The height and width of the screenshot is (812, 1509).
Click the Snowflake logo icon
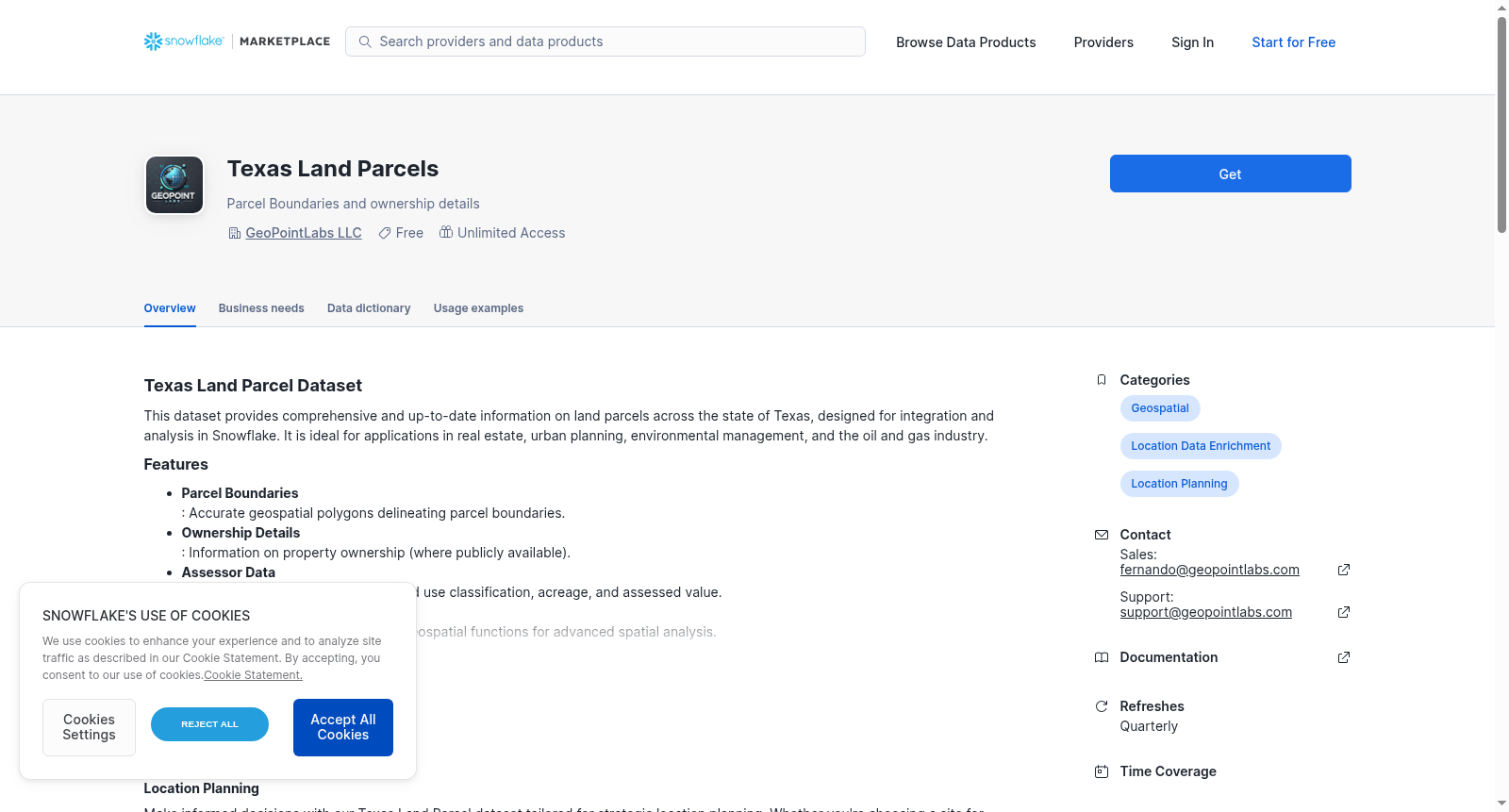(153, 41)
